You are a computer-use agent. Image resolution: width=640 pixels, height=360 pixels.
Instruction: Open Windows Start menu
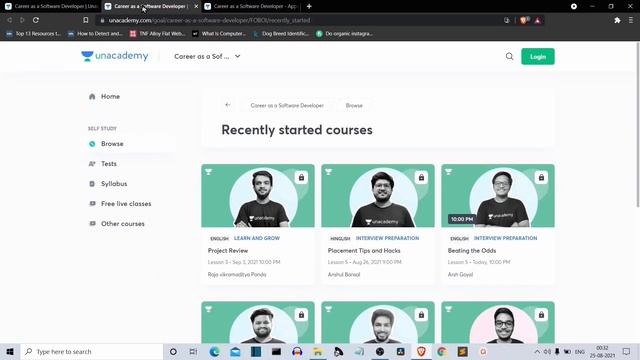10,351
